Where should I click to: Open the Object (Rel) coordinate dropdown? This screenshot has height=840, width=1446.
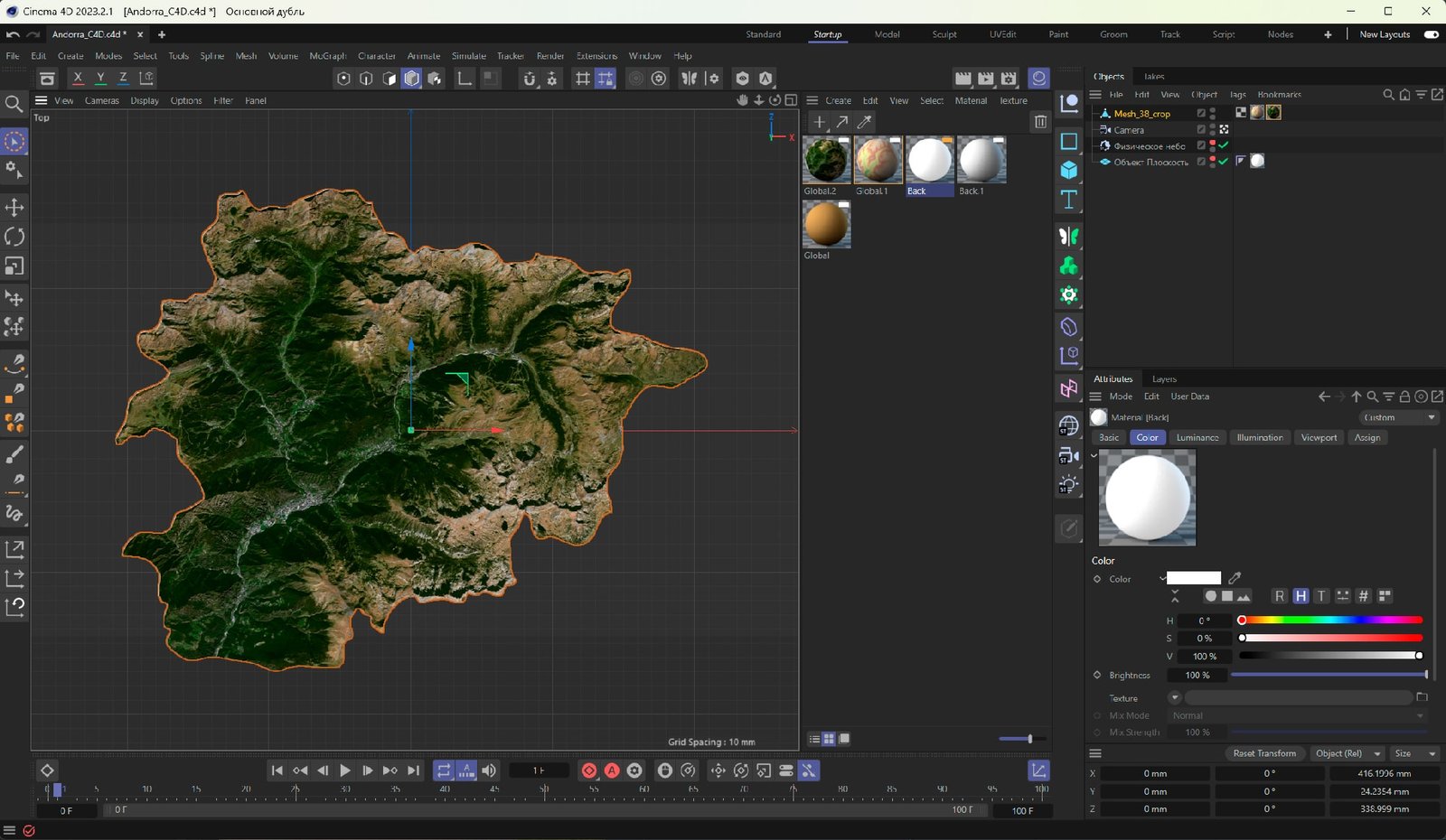[x=1347, y=753]
